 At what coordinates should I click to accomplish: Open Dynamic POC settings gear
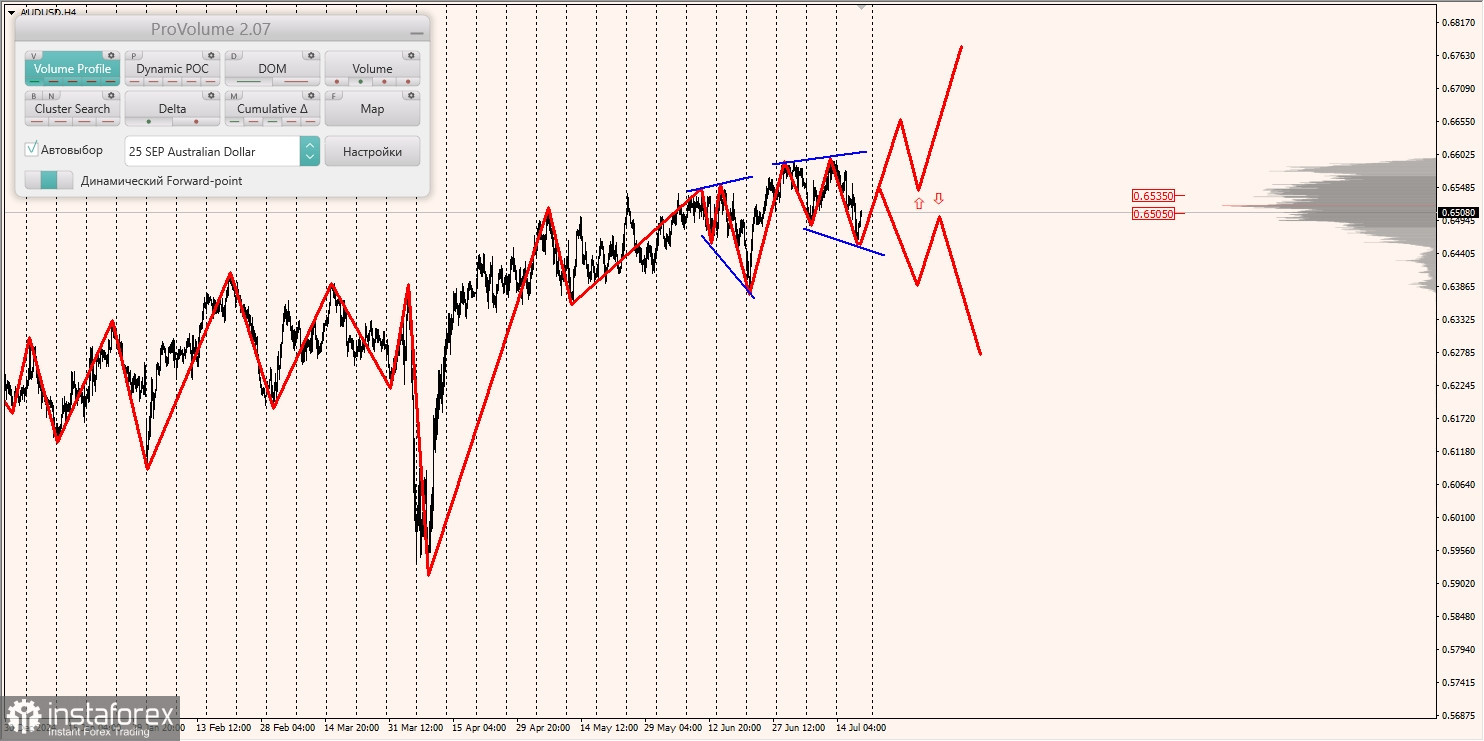[x=211, y=55]
